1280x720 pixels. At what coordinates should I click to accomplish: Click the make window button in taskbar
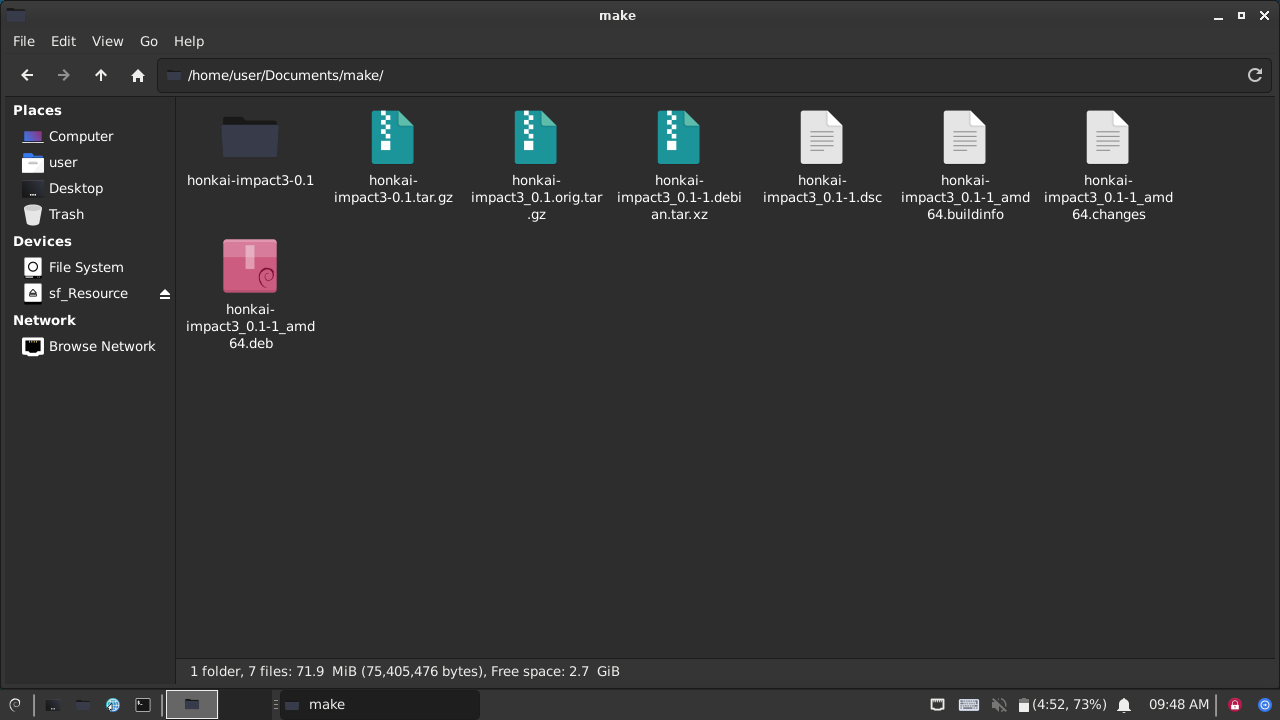pos(380,705)
